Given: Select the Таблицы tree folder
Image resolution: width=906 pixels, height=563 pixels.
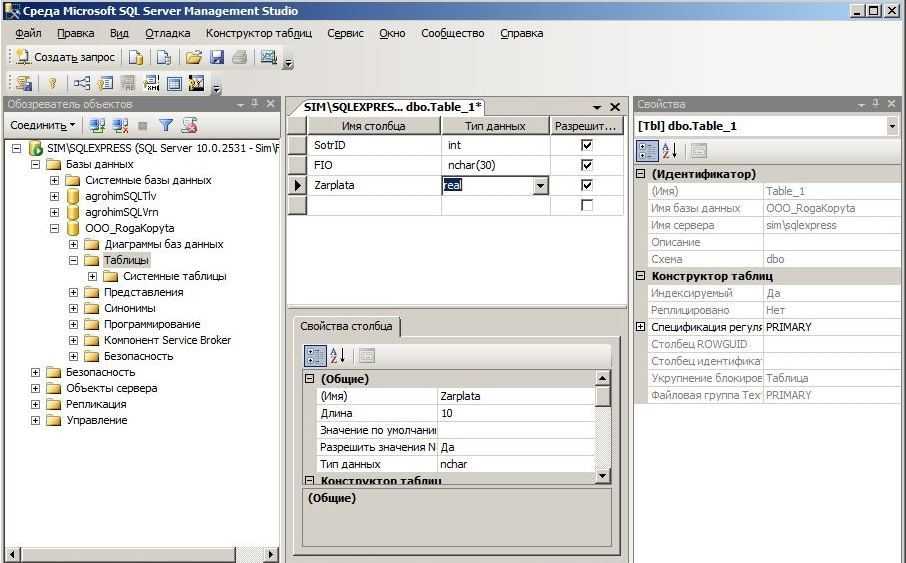Looking at the screenshot, I should [126, 260].
